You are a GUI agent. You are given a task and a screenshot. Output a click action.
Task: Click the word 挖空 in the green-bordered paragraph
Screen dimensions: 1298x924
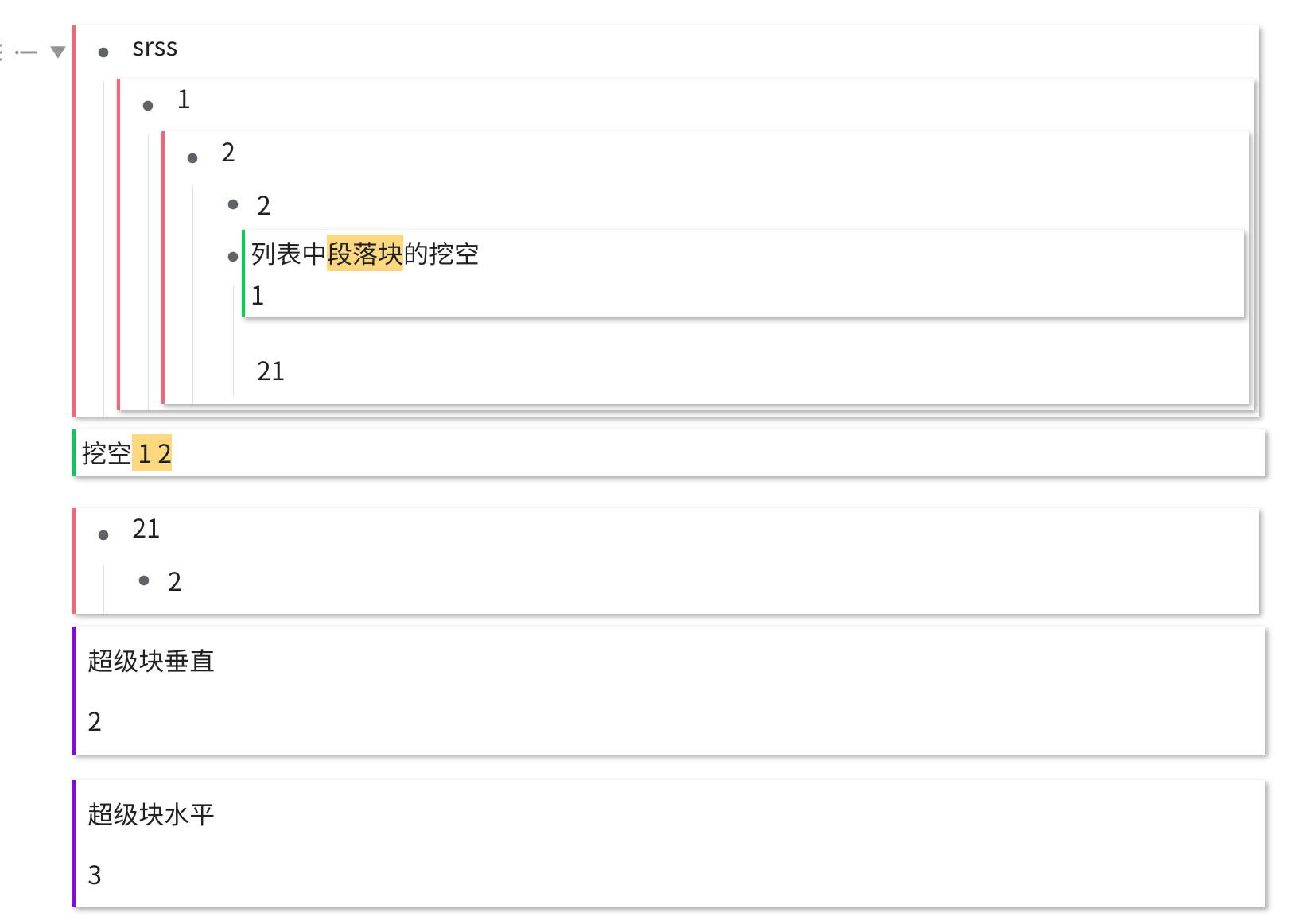click(x=106, y=454)
